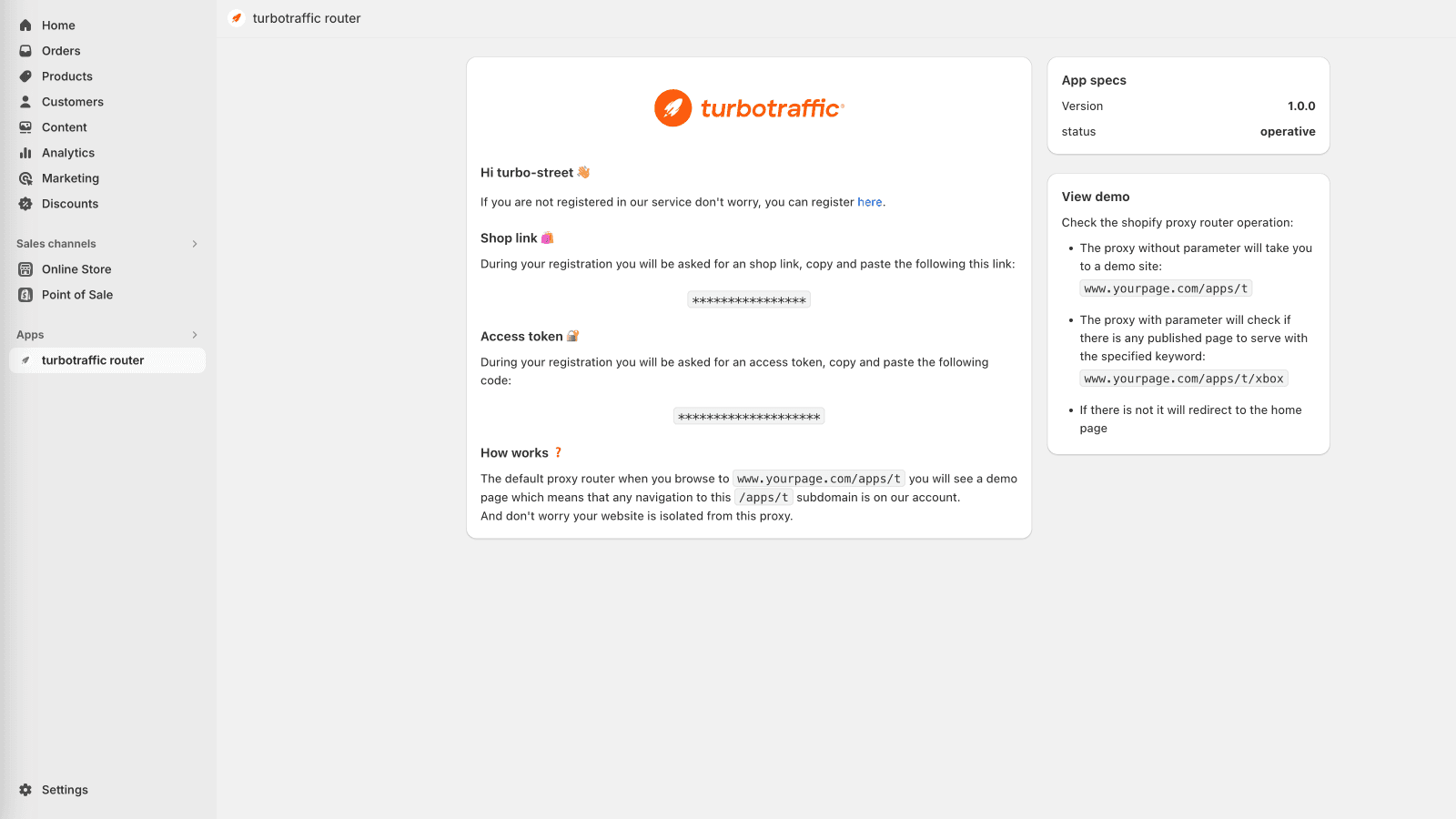Click the Point of Sale icon

pos(25,295)
